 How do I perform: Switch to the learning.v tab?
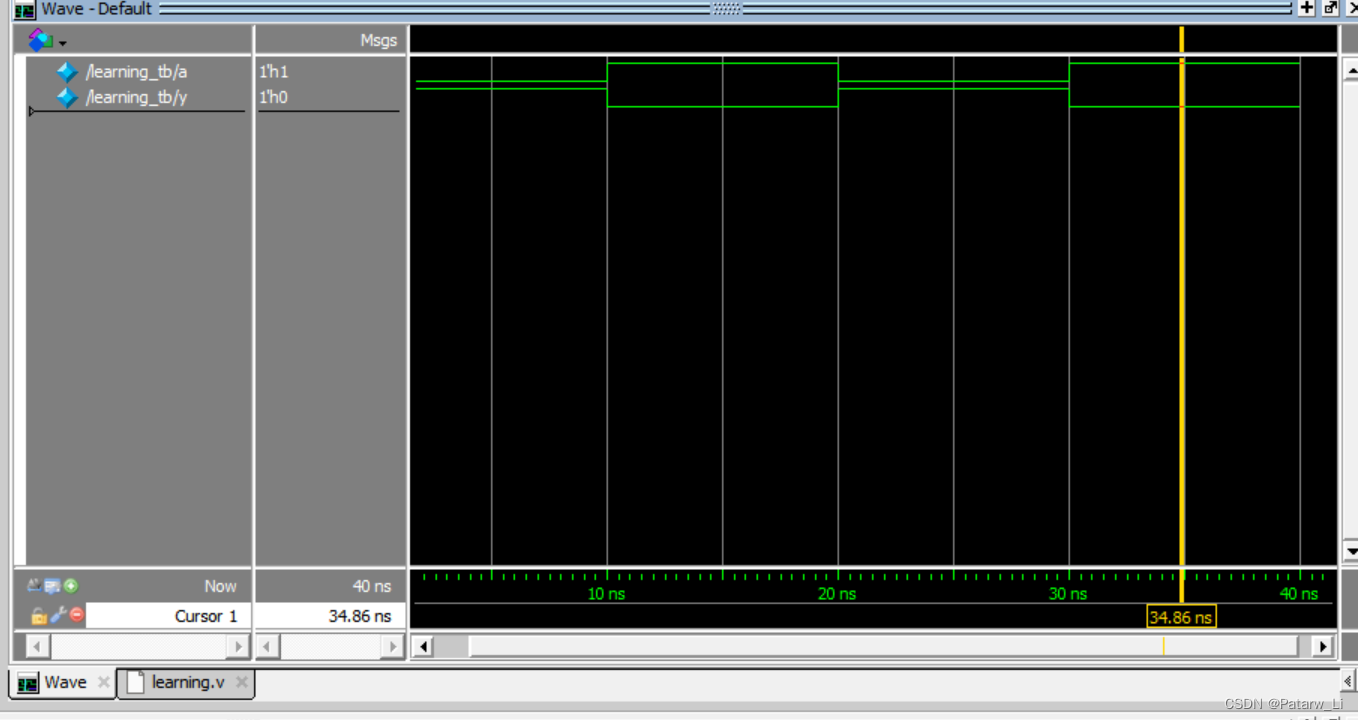point(186,682)
